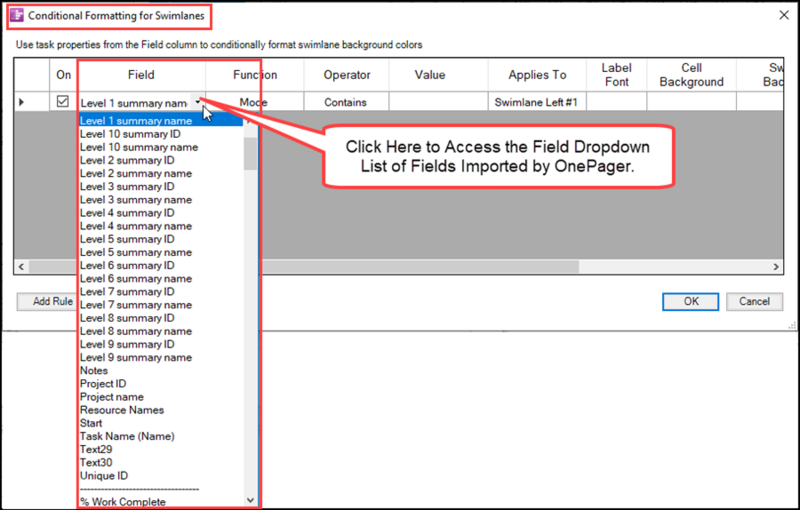This screenshot has height=510, width=800.
Task: Select the Project ID field option
Action: (x=103, y=384)
